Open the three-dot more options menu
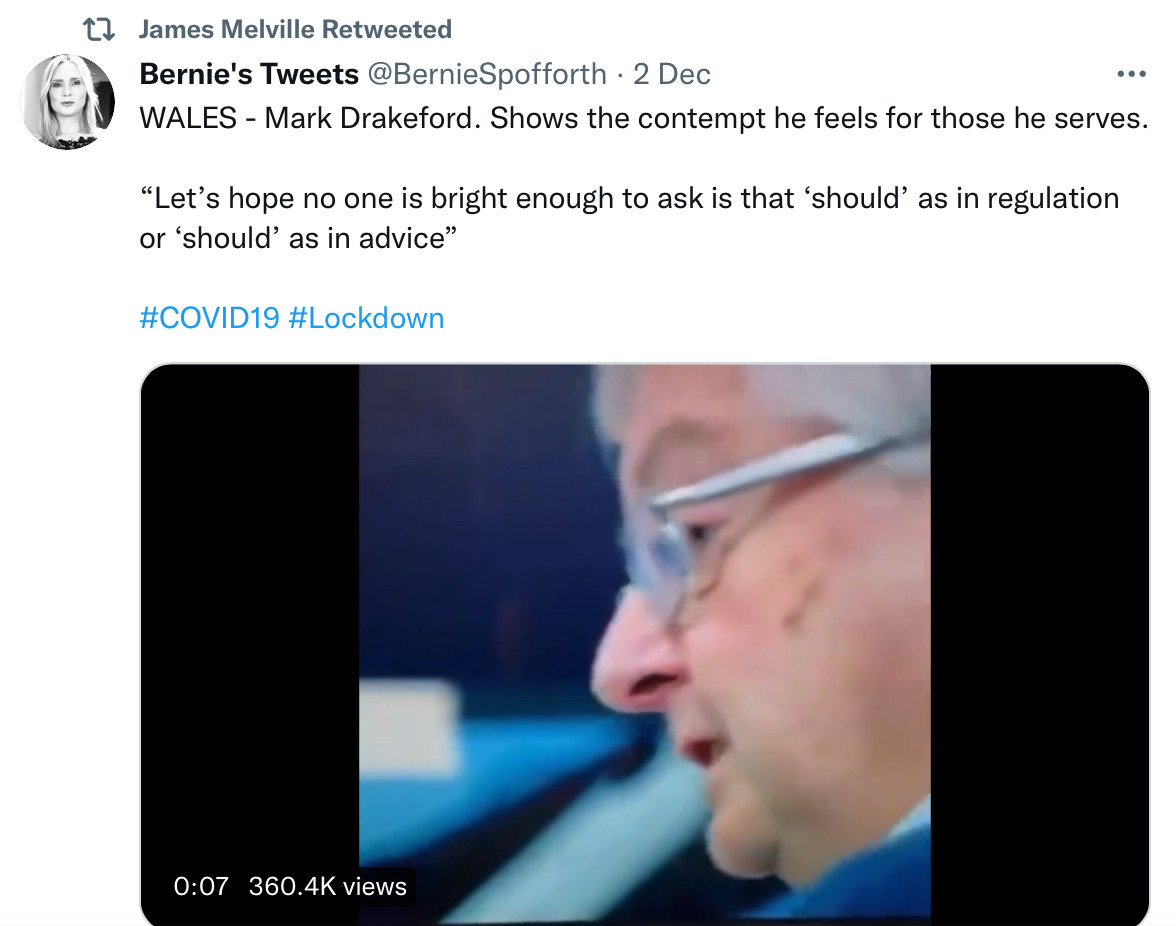 click(1130, 74)
